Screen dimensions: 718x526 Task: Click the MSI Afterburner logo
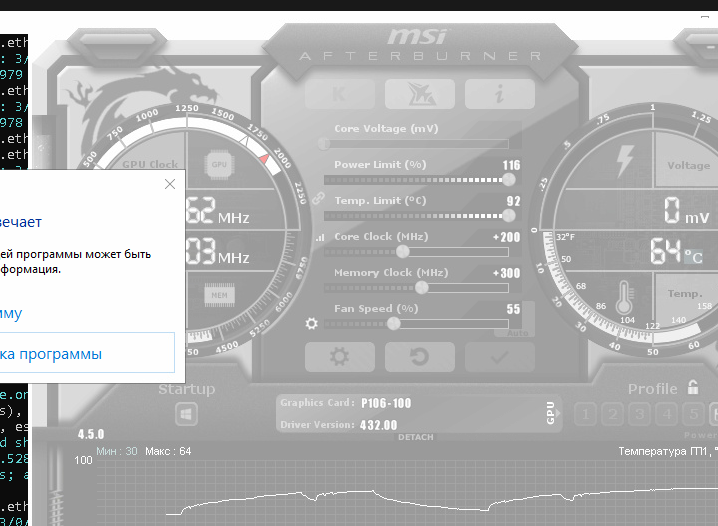point(419,45)
